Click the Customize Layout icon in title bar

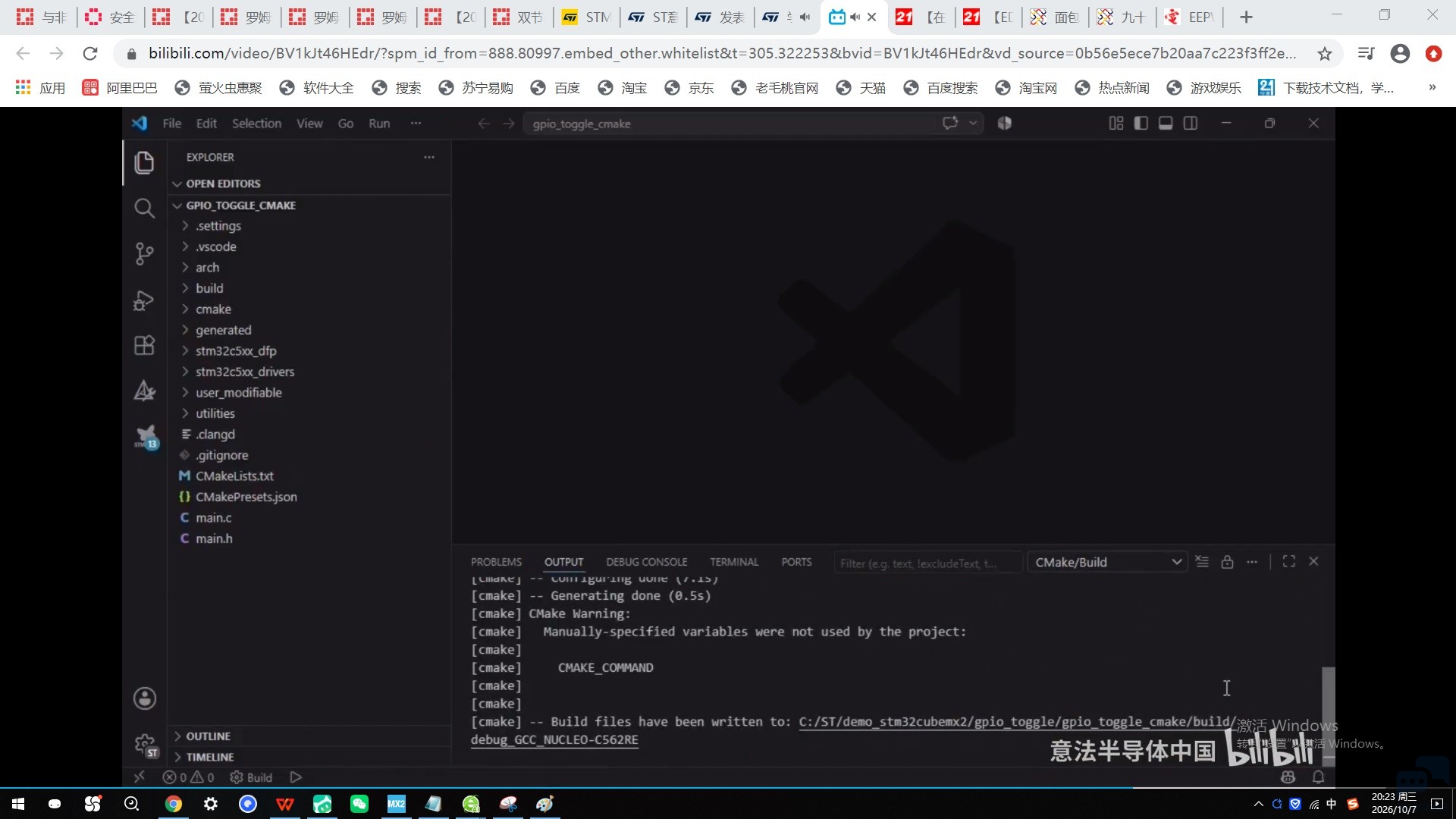(x=1116, y=124)
